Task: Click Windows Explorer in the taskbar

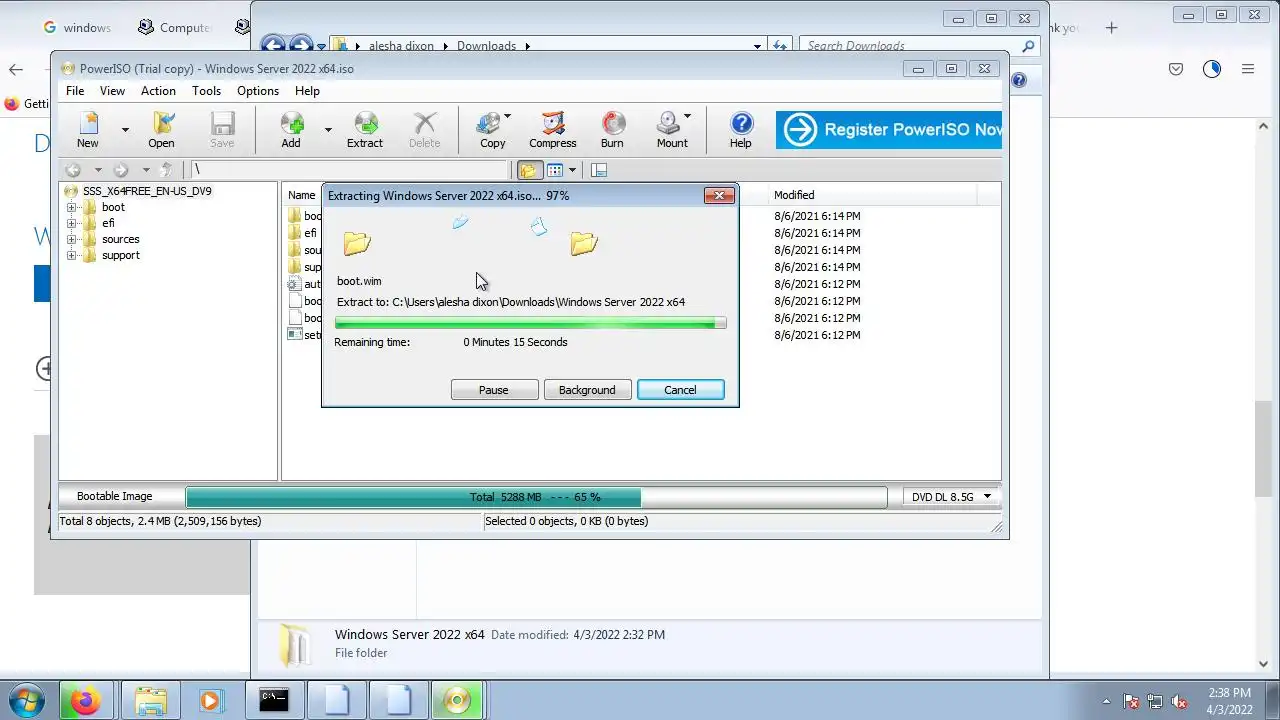Action: click(x=149, y=701)
